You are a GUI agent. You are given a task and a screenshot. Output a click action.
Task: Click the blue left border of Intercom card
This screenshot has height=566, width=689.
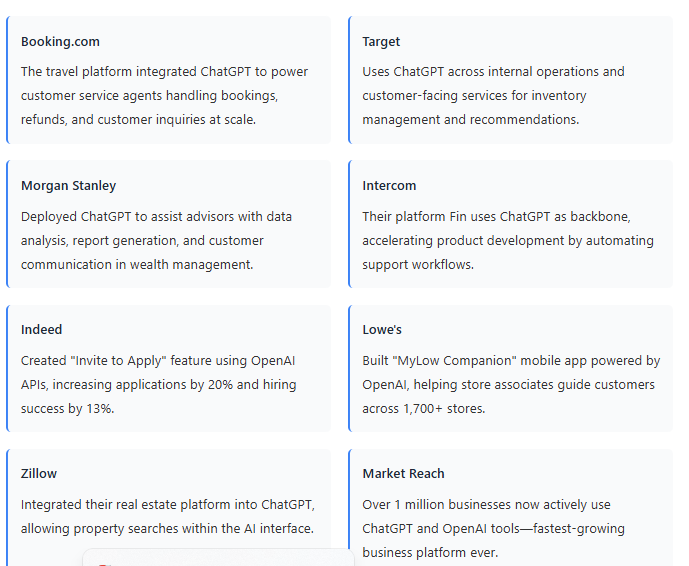point(349,224)
